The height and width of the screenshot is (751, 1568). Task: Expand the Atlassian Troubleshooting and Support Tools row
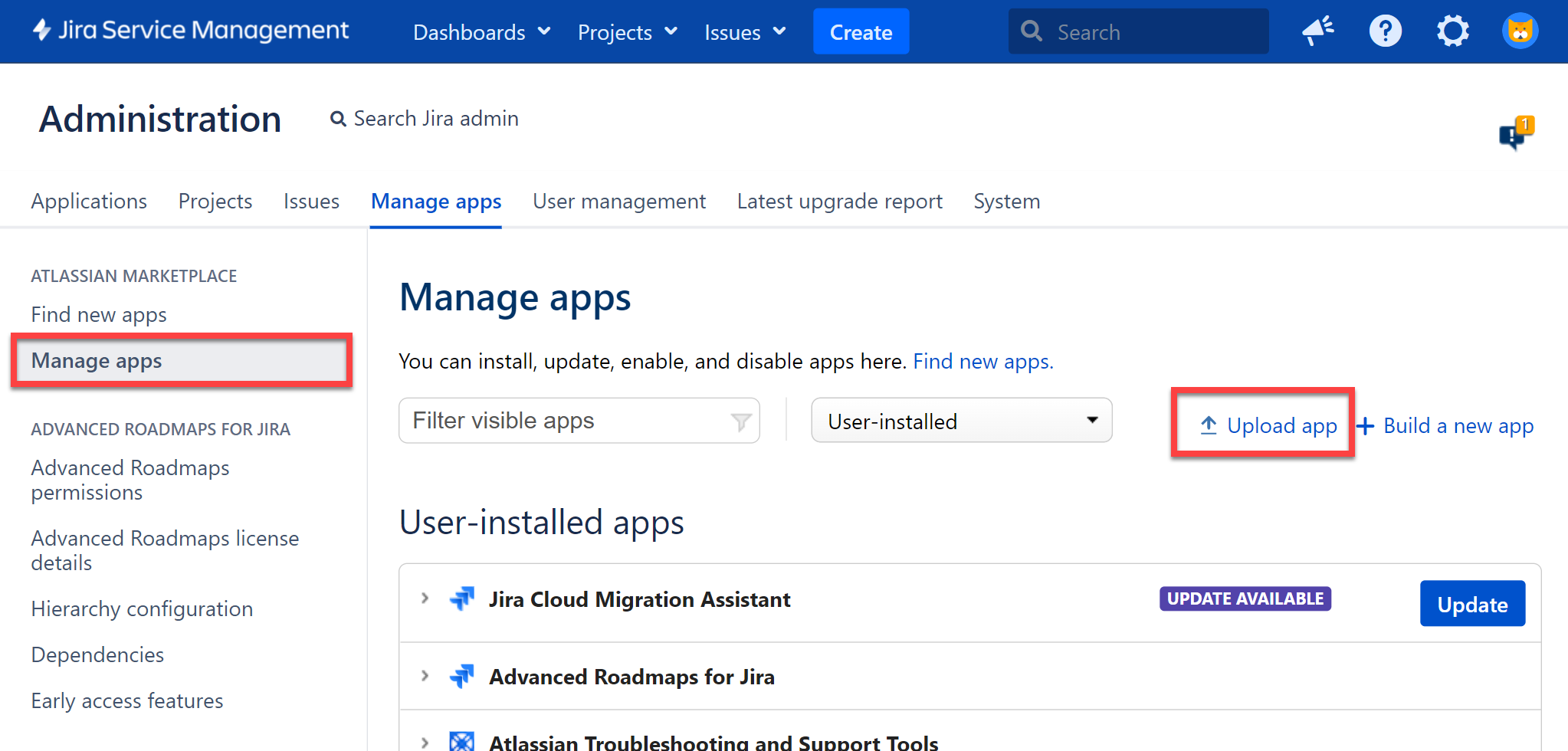(x=425, y=742)
